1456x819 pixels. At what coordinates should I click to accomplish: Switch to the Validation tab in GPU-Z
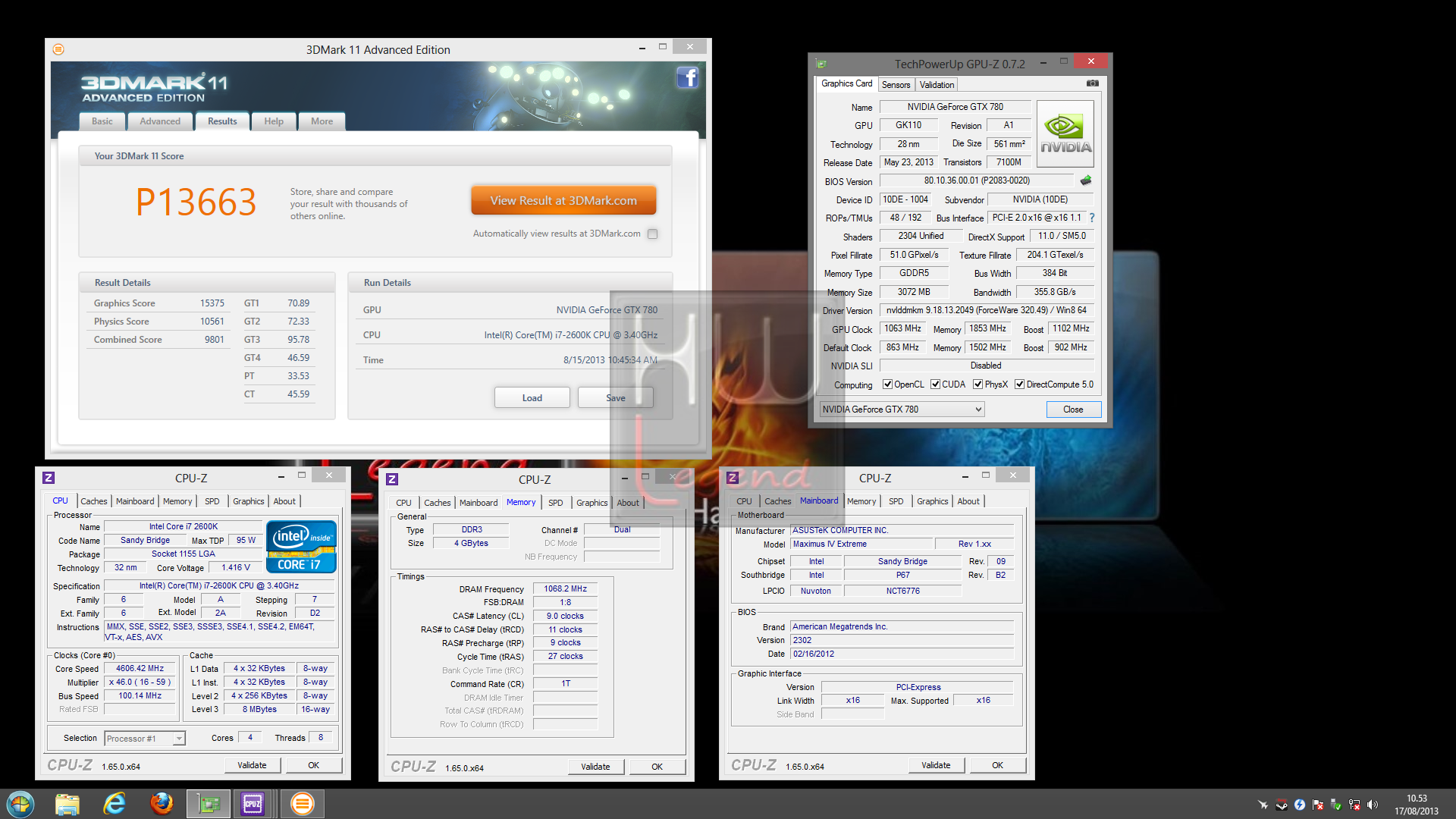(x=937, y=85)
